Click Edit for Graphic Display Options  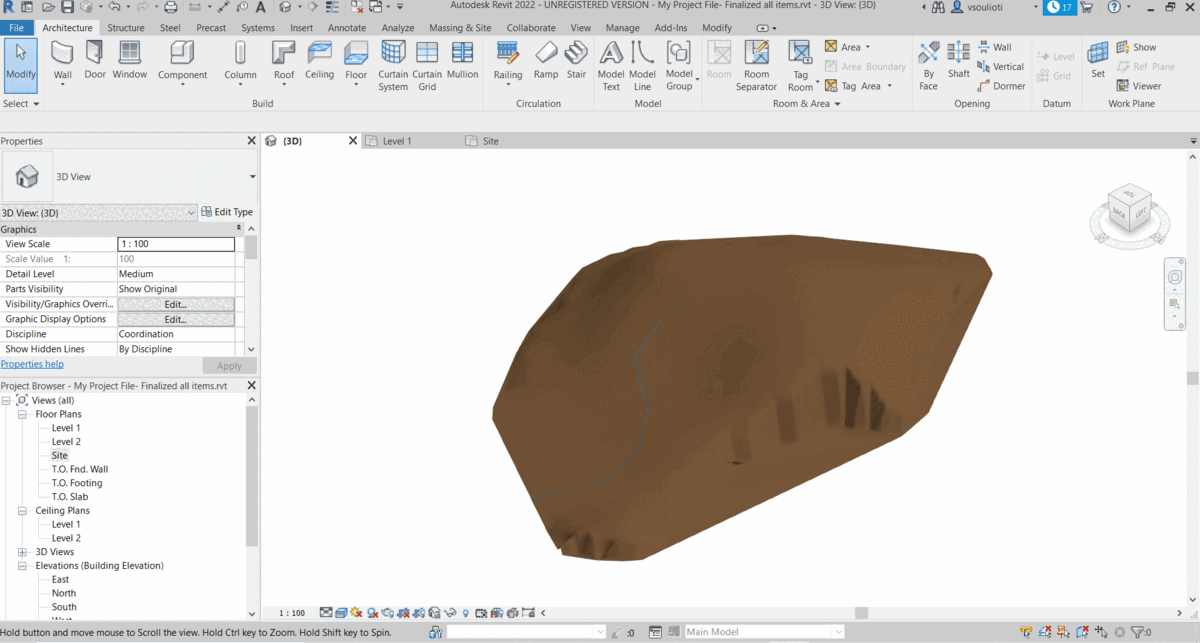(176, 319)
